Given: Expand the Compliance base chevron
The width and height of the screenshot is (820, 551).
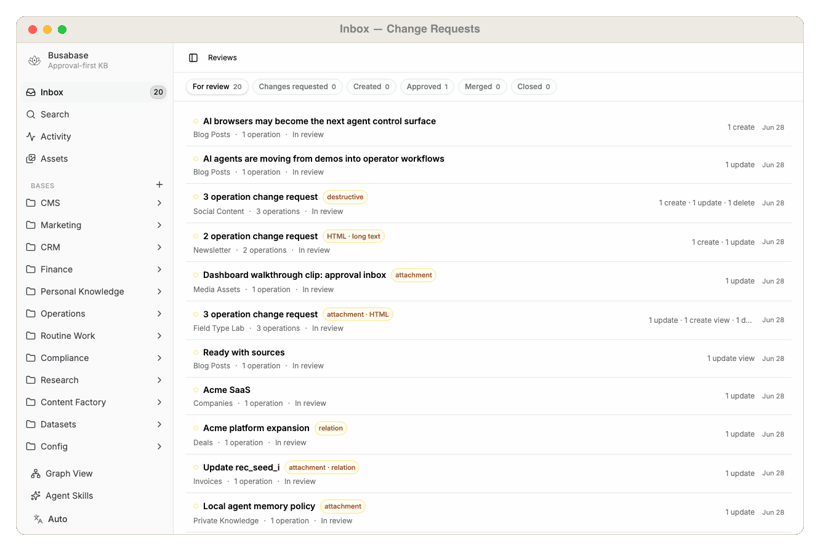Looking at the screenshot, I should tap(160, 358).
